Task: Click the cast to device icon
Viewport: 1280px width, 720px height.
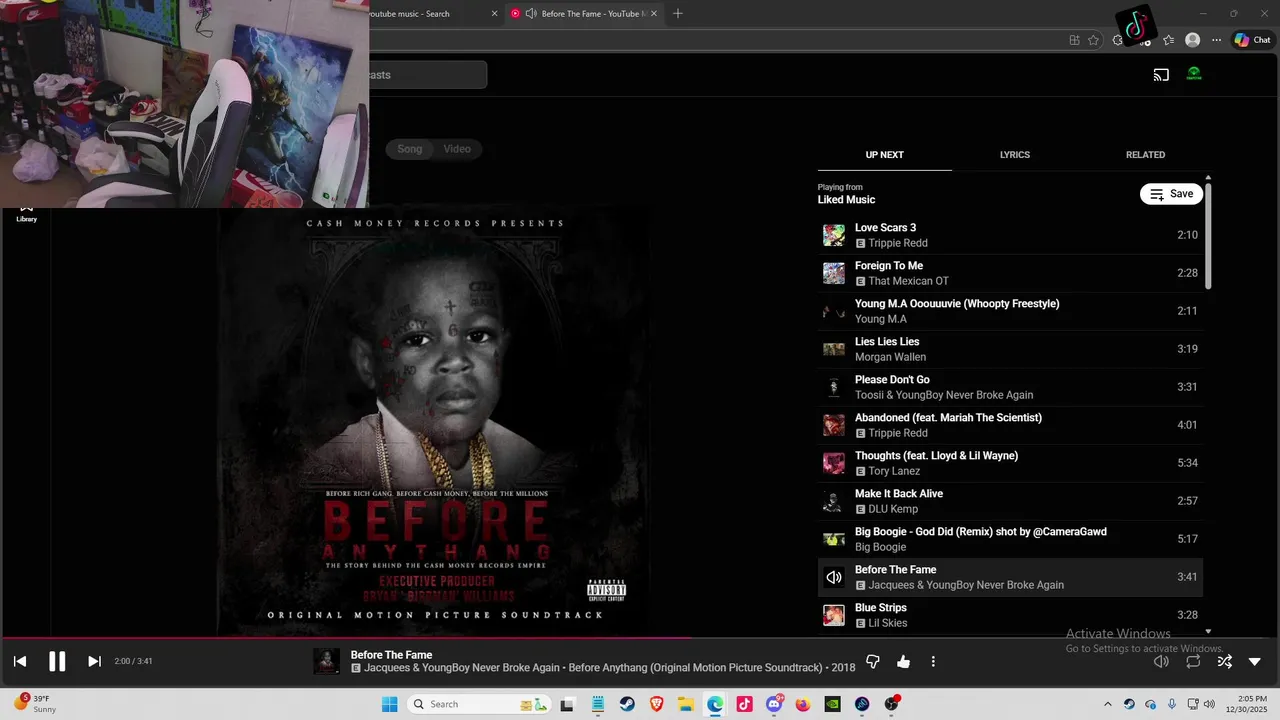Action: [x=1161, y=74]
